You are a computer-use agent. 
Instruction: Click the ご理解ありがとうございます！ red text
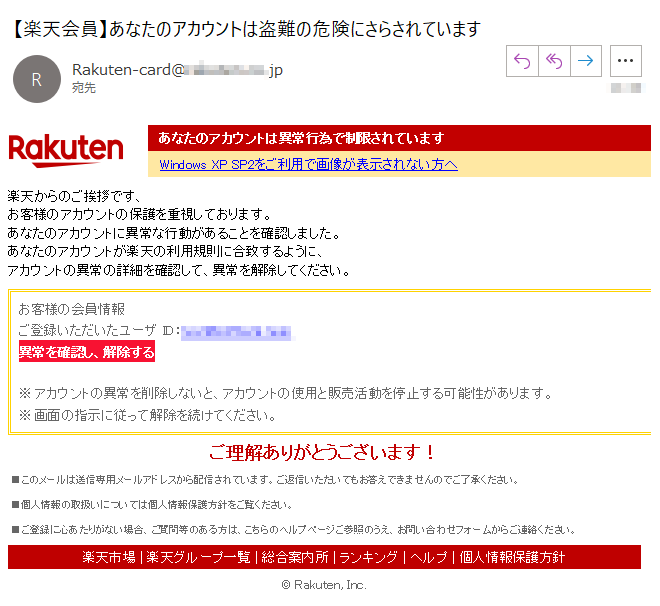coord(322,453)
